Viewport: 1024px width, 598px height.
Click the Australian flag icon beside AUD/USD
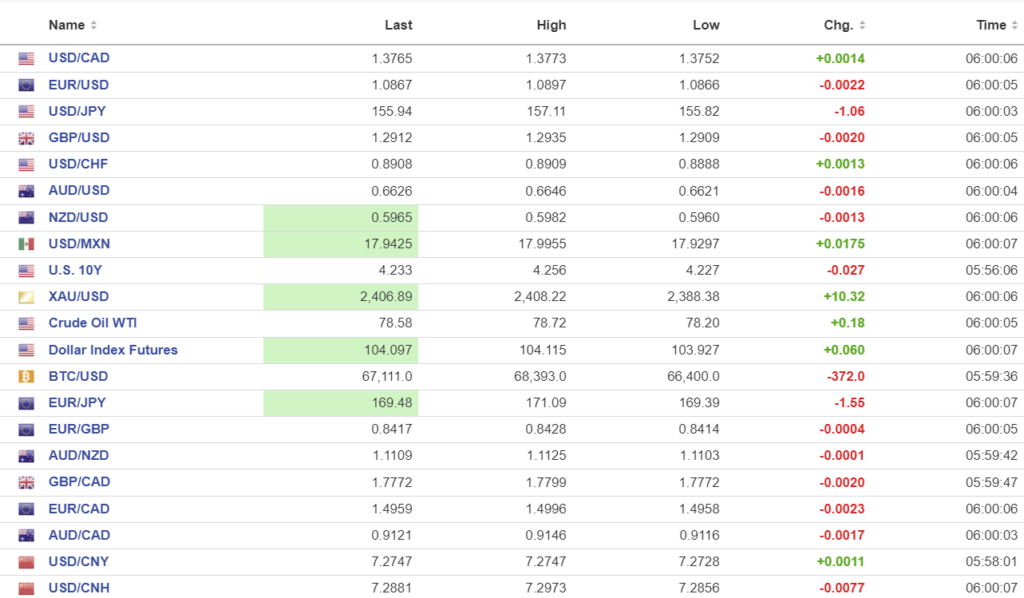(26, 191)
